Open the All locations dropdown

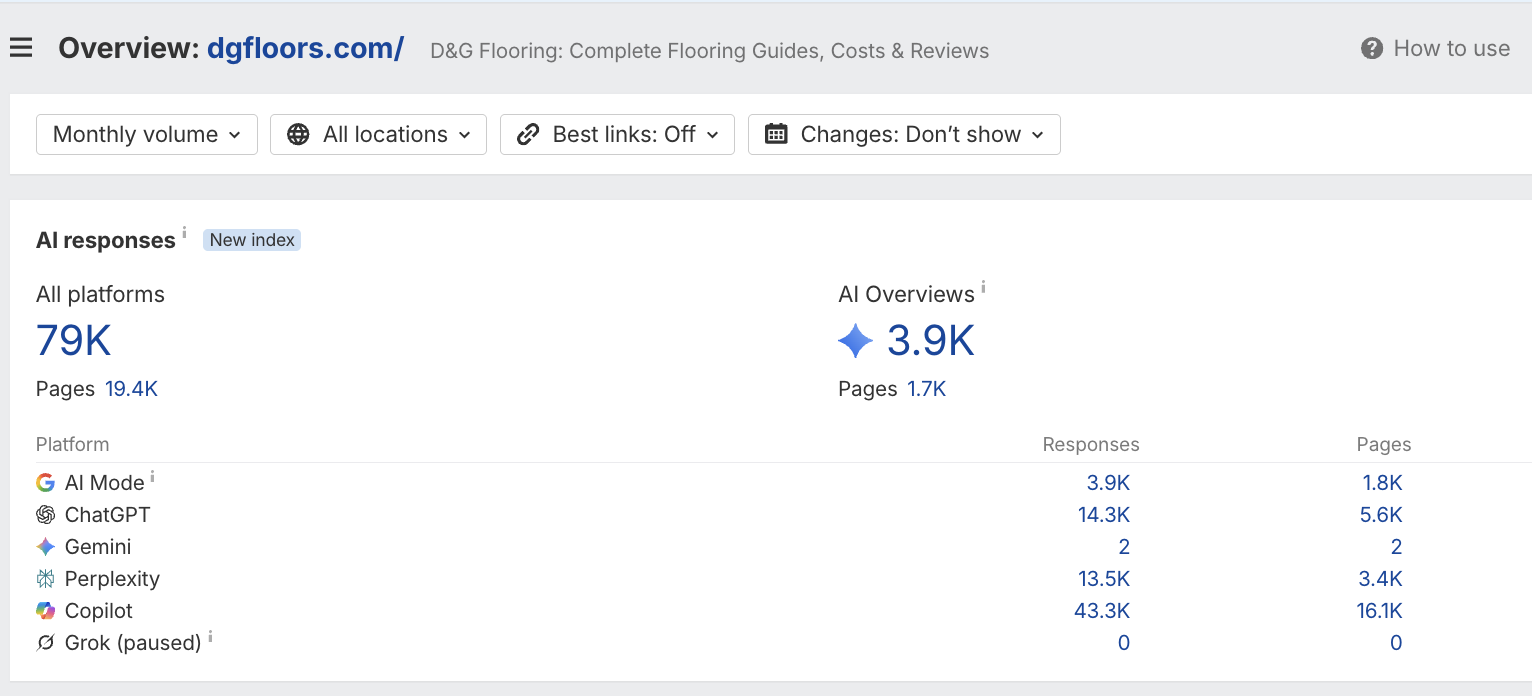(x=378, y=134)
